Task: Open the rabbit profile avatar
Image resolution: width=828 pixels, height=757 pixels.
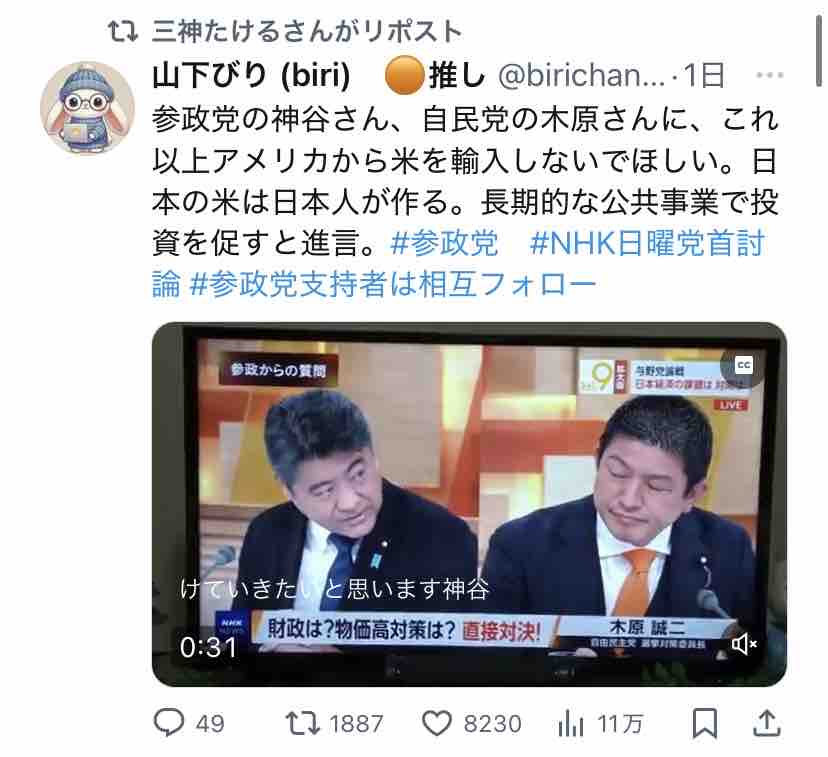Action: (87, 107)
